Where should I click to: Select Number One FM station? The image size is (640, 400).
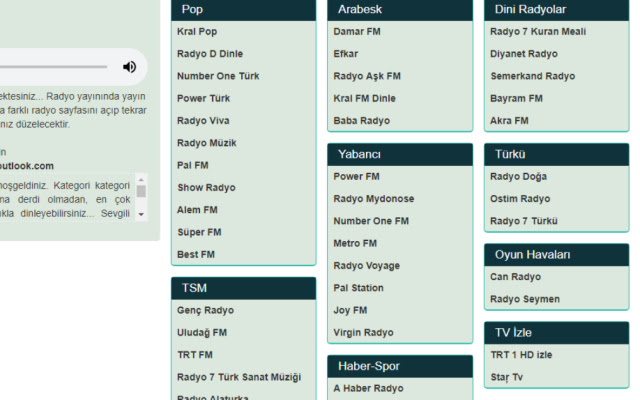(x=371, y=221)
